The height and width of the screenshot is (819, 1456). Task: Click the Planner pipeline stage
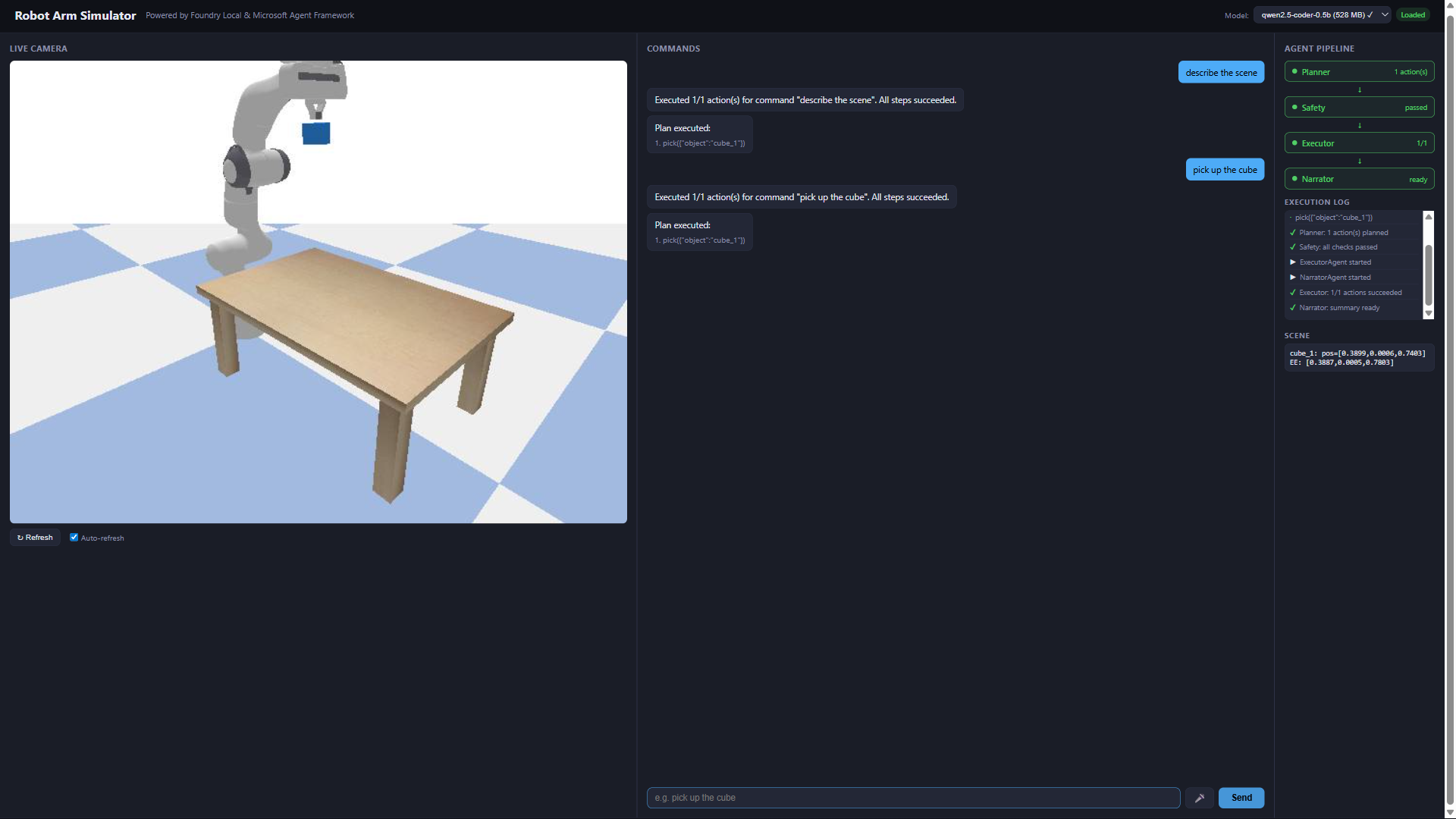(x=1359, y=72)
